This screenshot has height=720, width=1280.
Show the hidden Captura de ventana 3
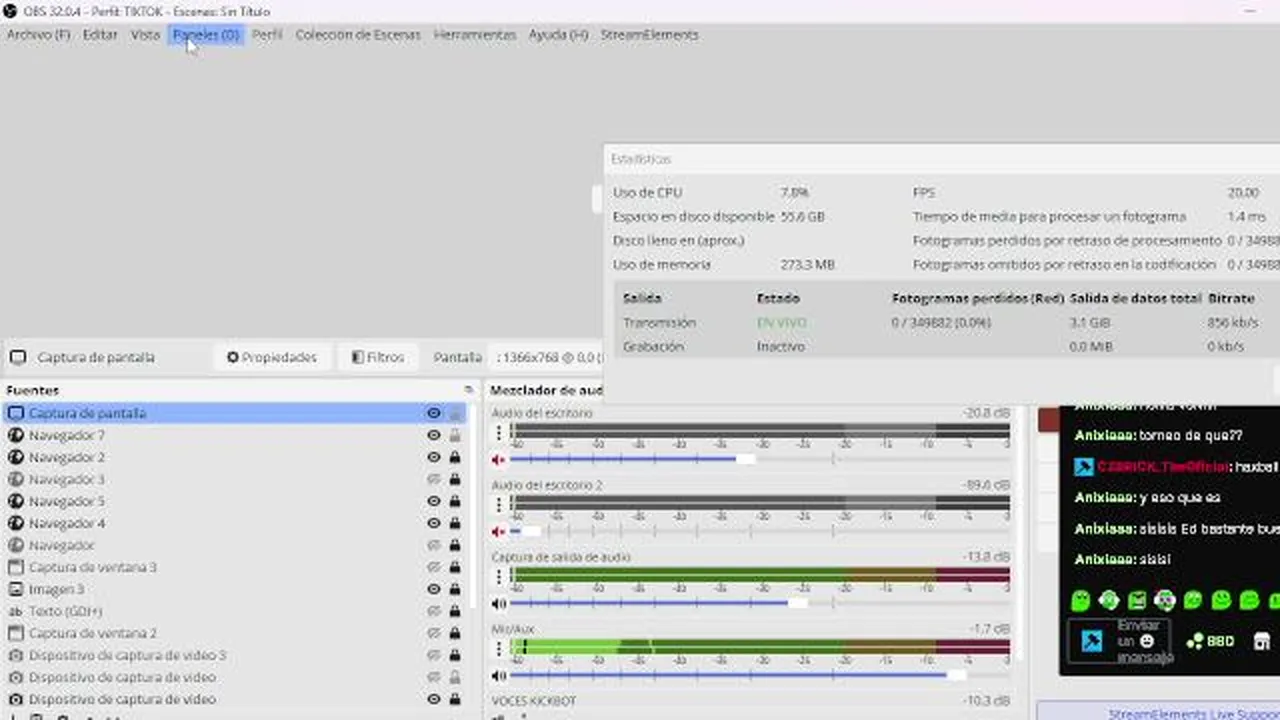click(434, 567)
